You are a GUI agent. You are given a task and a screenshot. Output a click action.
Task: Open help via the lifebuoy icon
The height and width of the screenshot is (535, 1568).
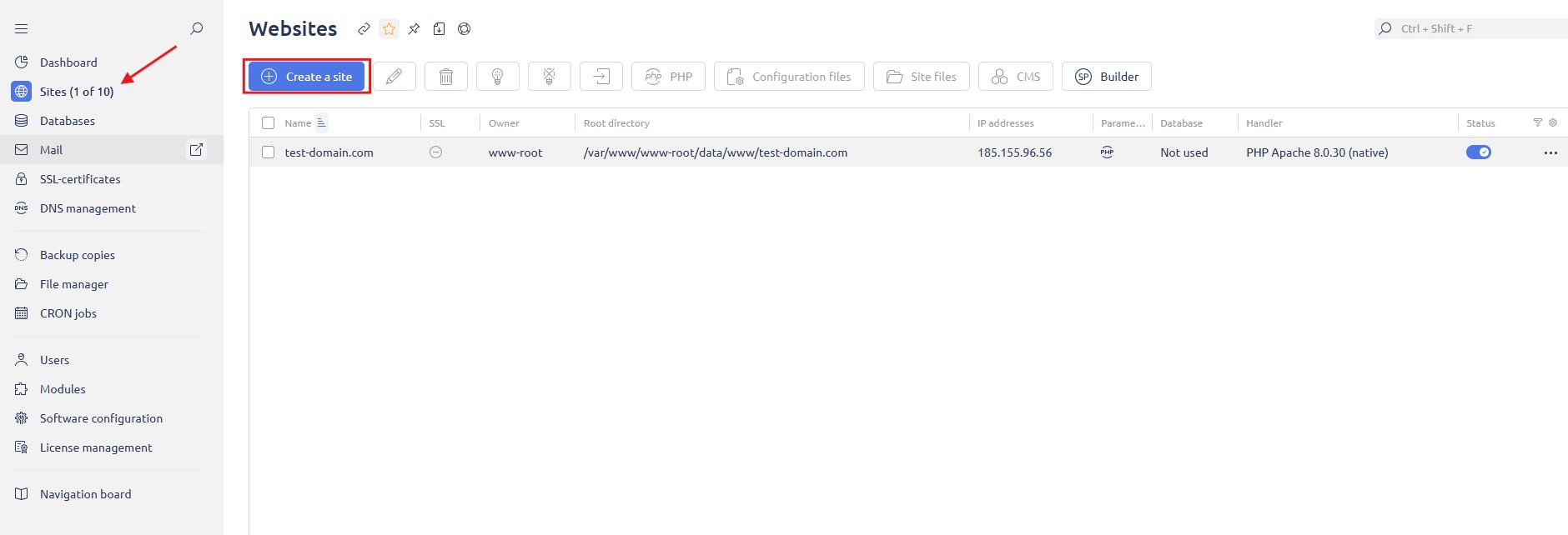(x=465, y=29)
